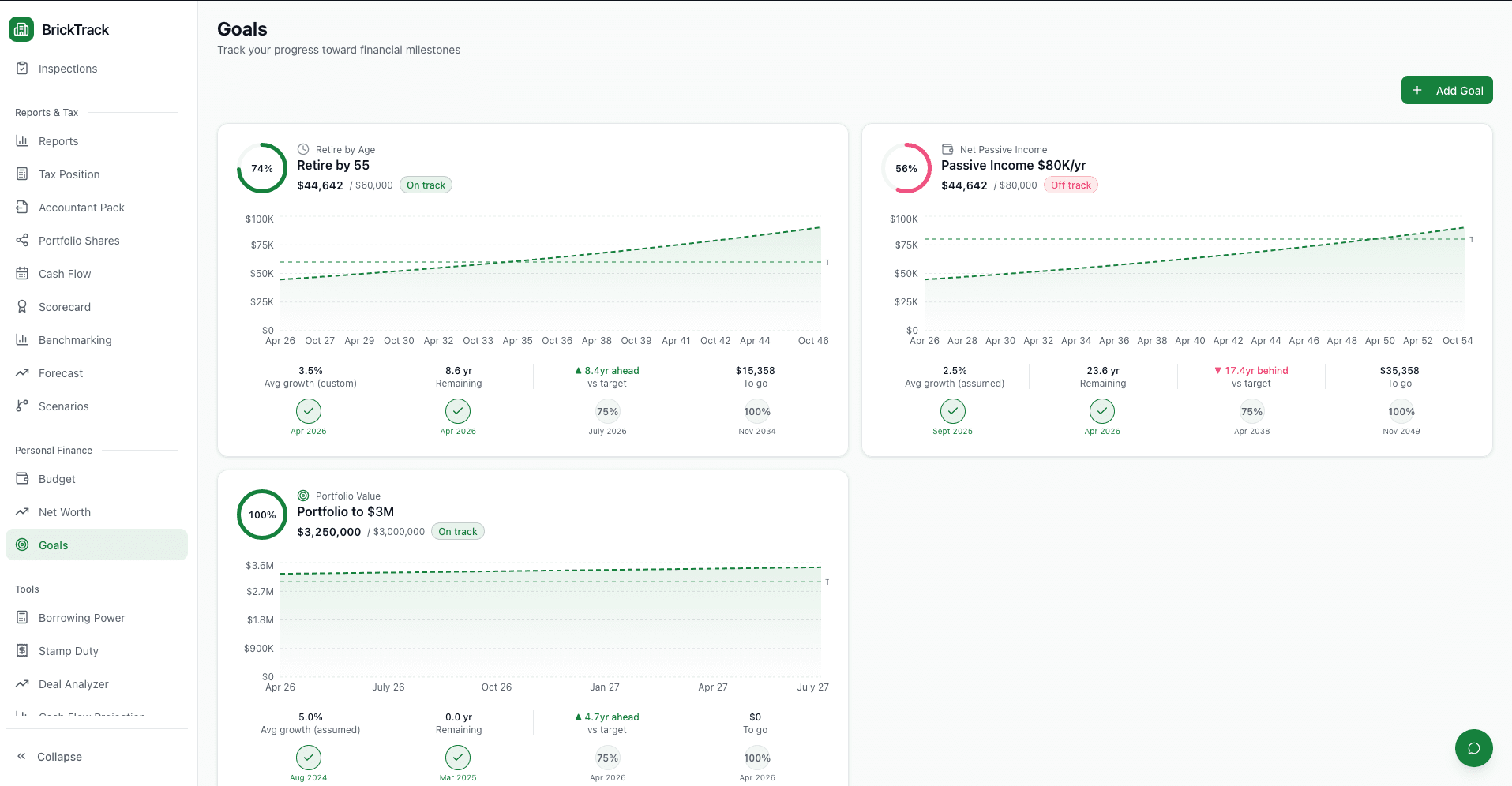This screenshot has width=1512, height=786.
Task: Click Retire by 55 Apr 2026 first checkmark
Action: pos(309,411)
